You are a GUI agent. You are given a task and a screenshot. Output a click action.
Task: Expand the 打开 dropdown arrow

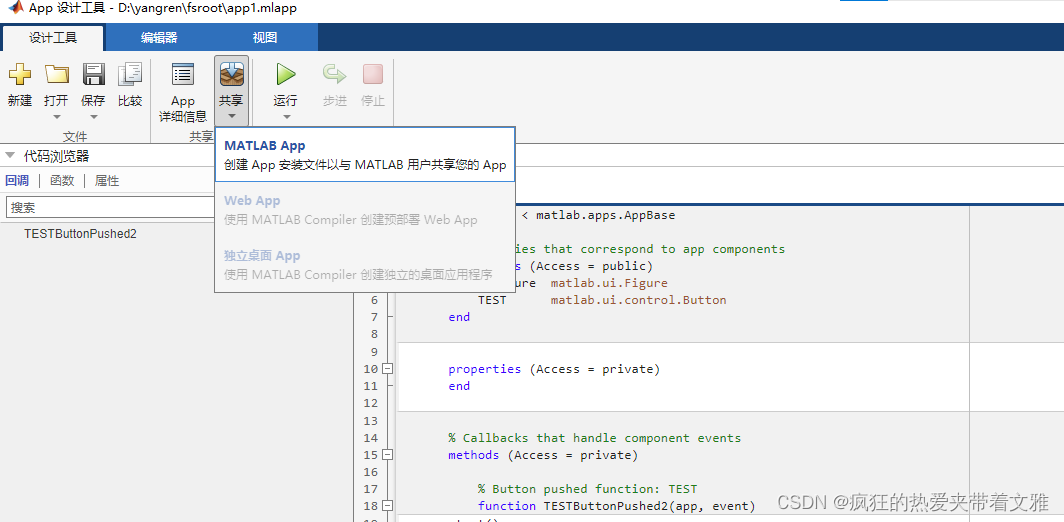[56, 117]
